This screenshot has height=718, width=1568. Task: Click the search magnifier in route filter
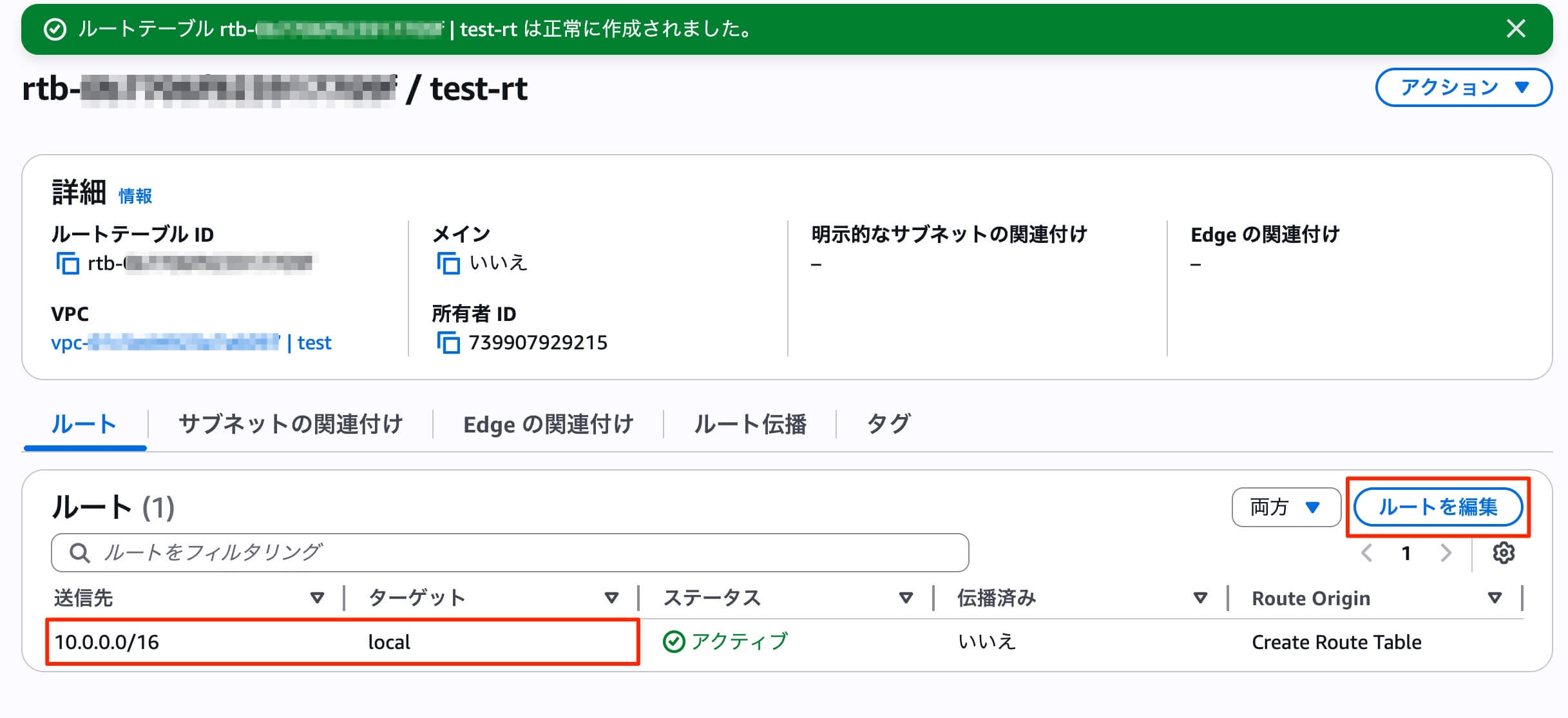pos(80,552)
